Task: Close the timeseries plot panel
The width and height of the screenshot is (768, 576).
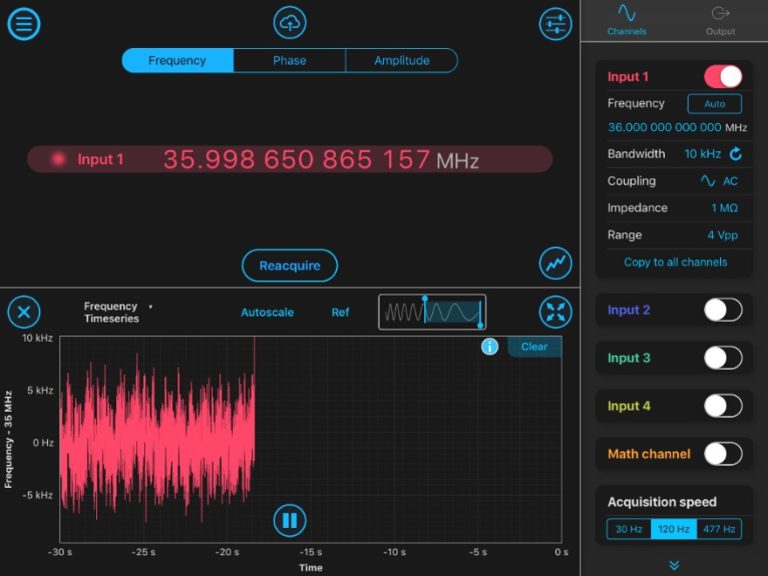Action: point(24,312)
